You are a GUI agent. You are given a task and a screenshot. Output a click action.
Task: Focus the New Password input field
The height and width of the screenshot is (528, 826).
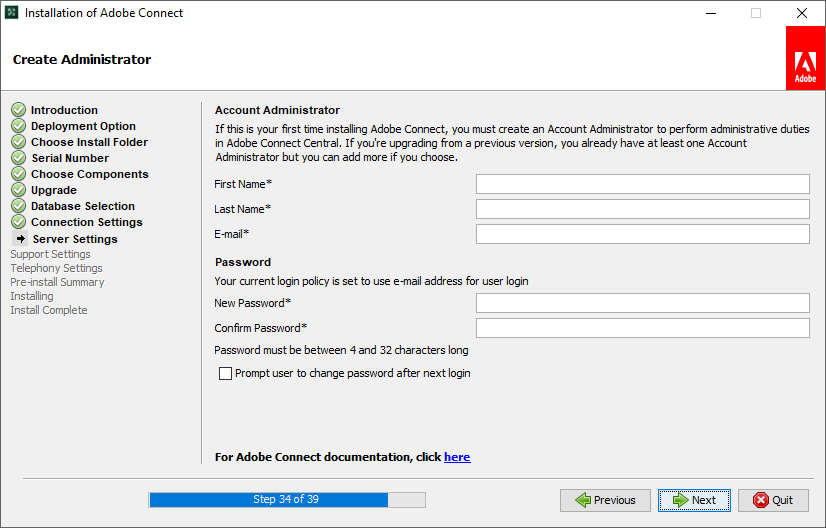643,303
